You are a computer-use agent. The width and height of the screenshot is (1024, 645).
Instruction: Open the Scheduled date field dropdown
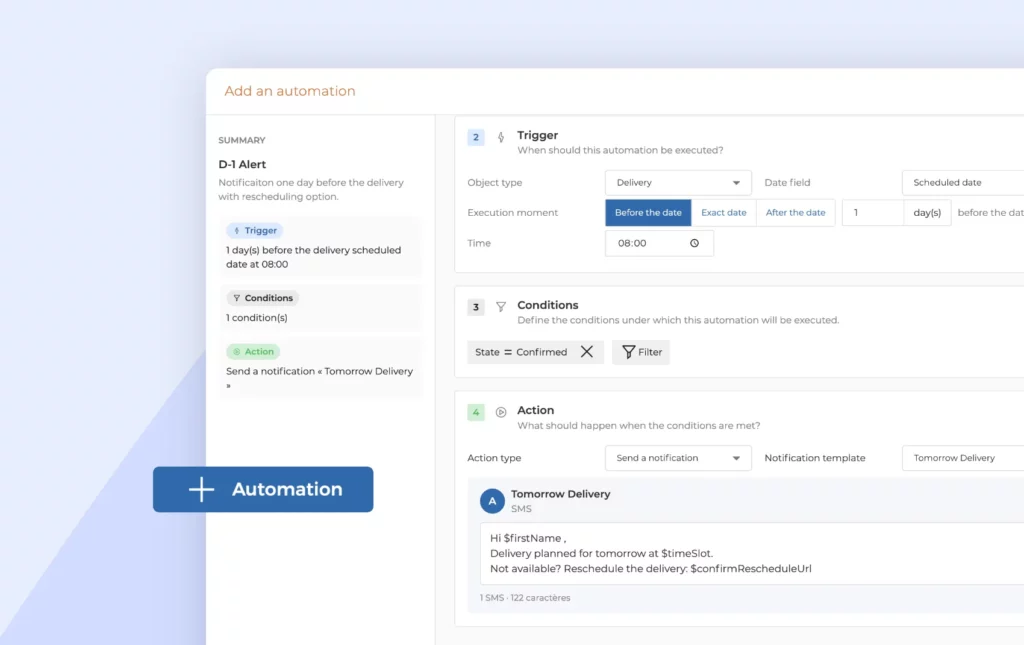pyautogui.click(x=963, y=183)
